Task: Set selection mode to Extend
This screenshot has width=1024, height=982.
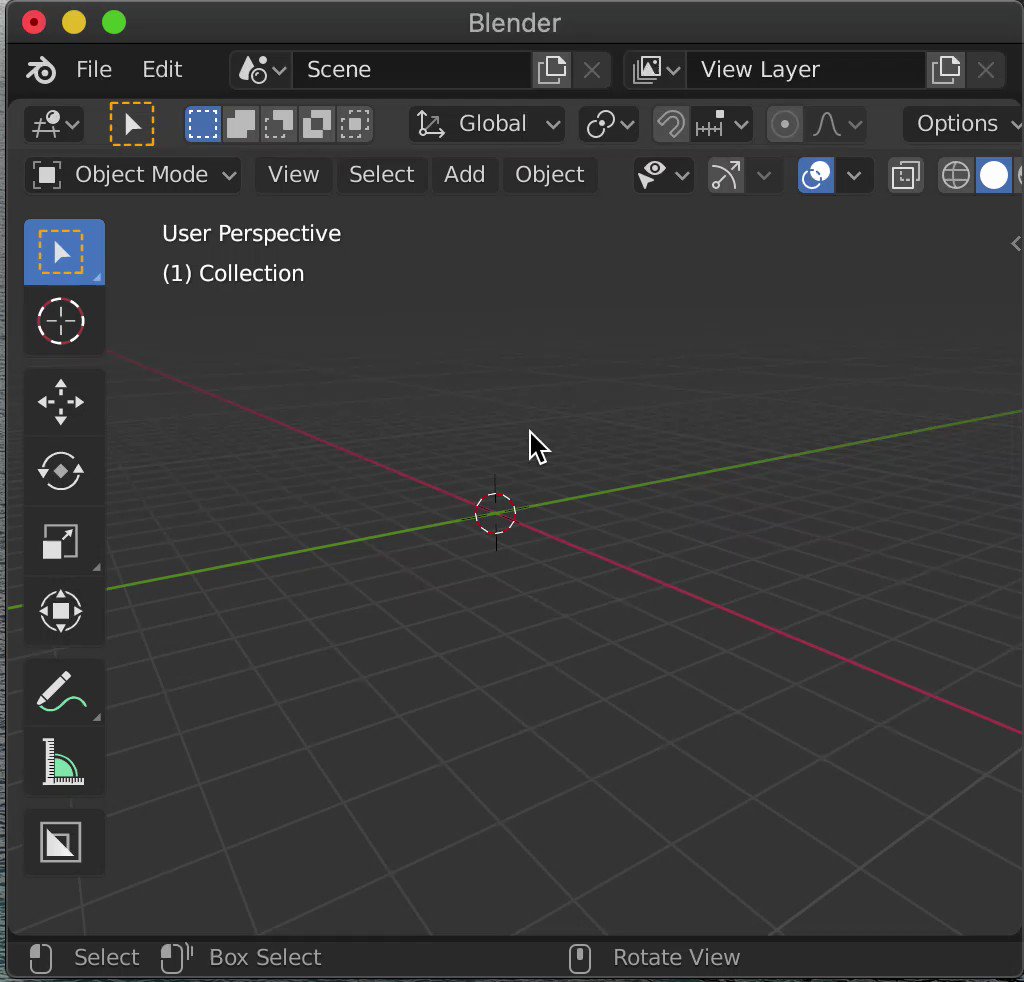Action: (x=241, y=124)
